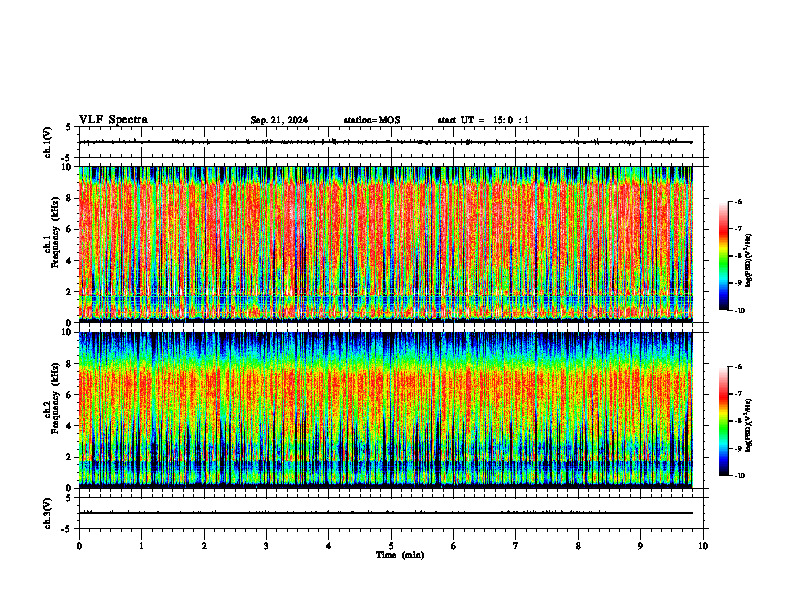This screenshot has height=612, width=792.
Task: Click the "-10" label on ch.2 color bar
Action: 739,476
